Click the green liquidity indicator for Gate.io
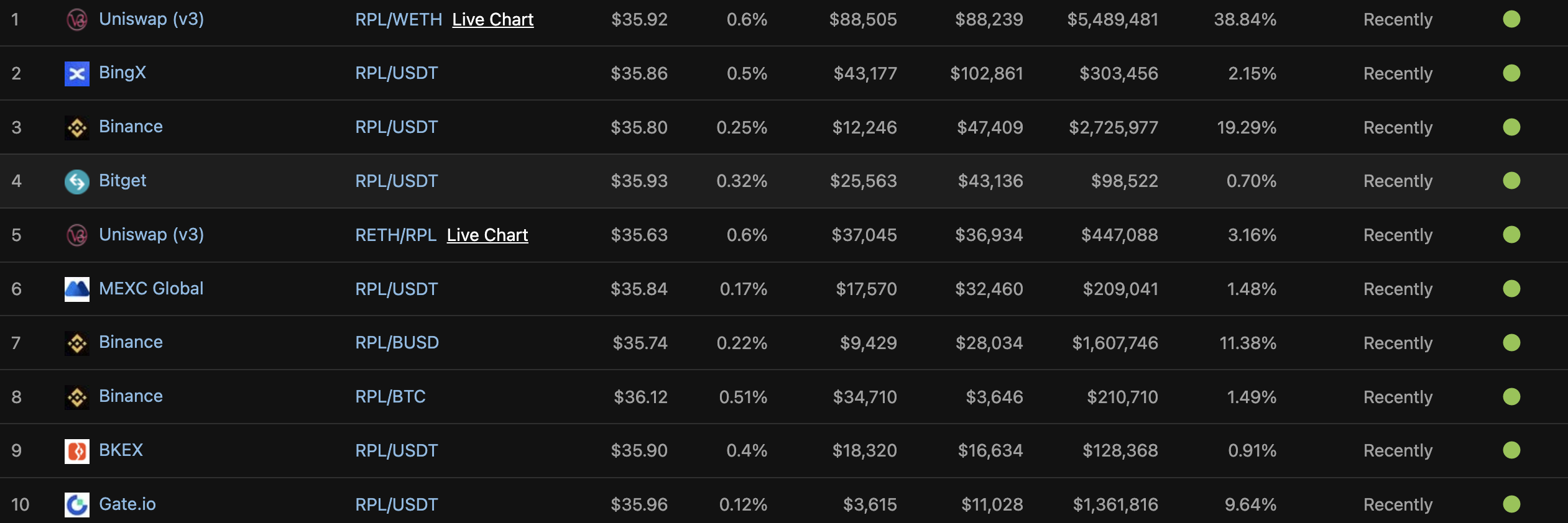Image resolution: width=1568 pixels, height=523 pixels. pyautogui.click(x=1513, y=504)
